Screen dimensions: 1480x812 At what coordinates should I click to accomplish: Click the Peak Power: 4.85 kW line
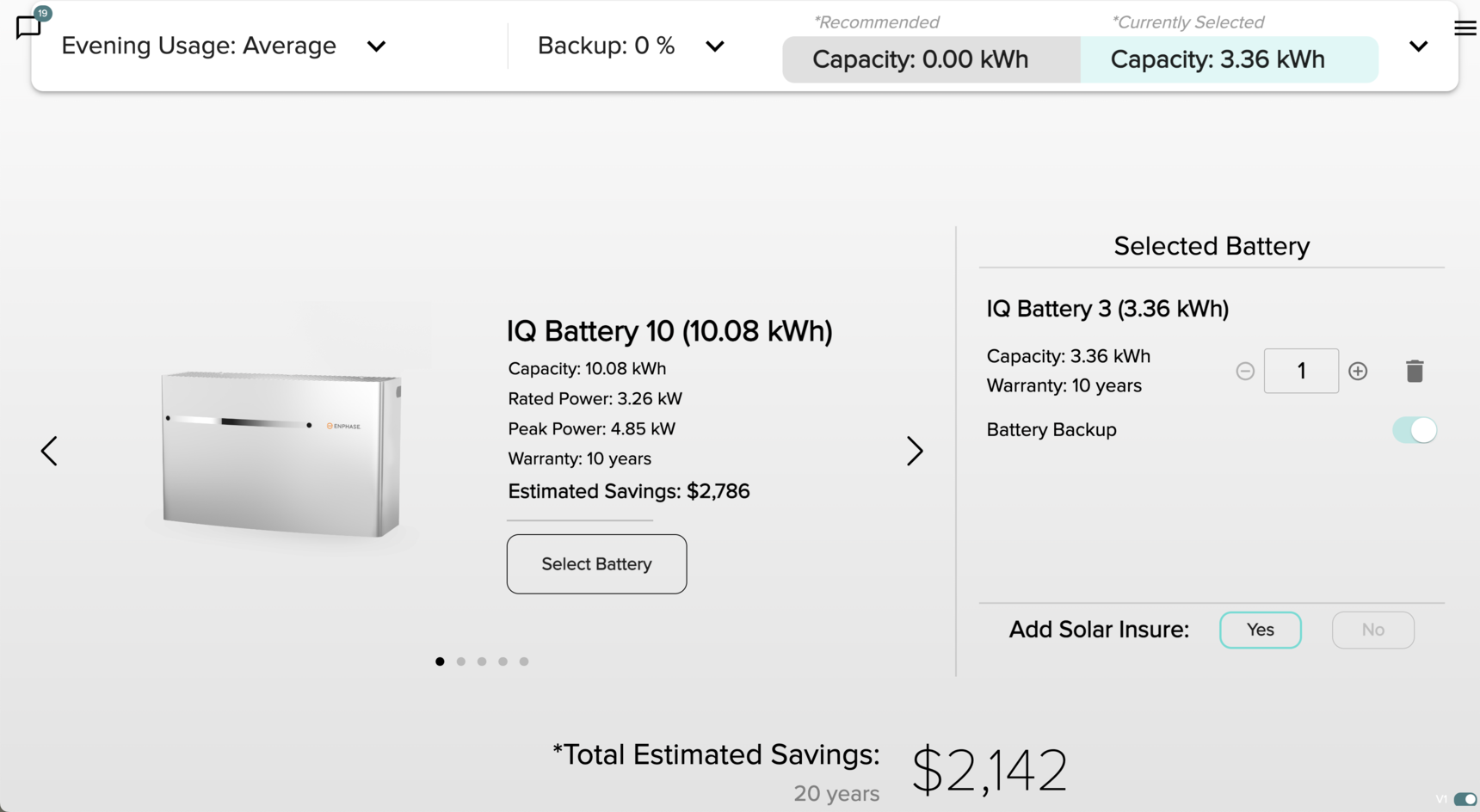pos(591,428)
